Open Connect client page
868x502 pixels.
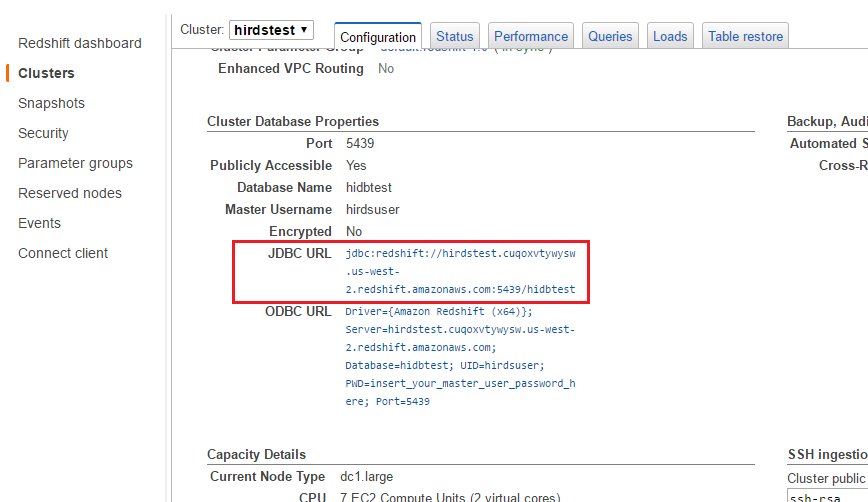(x=63, y=253)
